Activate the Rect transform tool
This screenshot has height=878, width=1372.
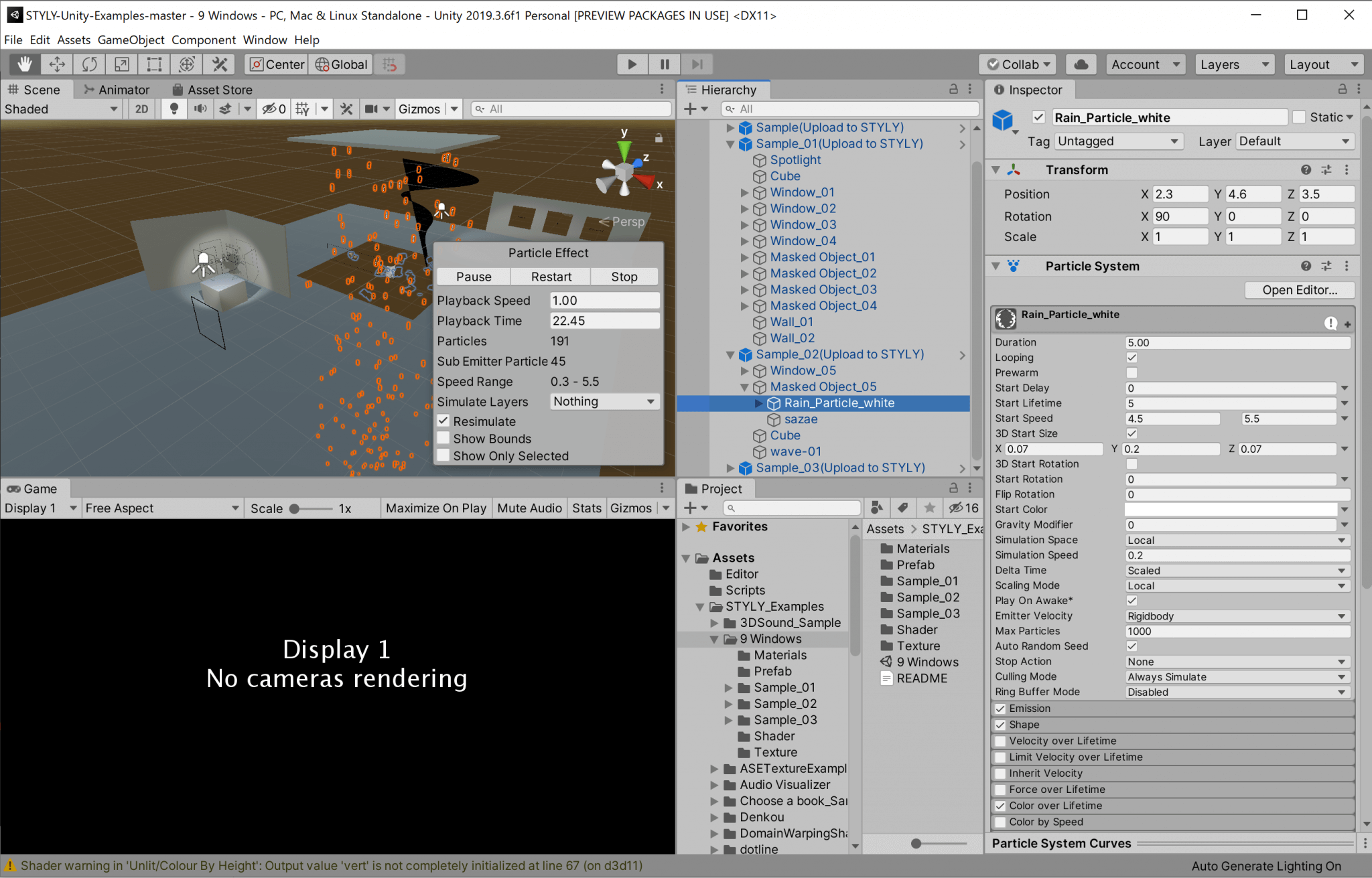point(153,64)
